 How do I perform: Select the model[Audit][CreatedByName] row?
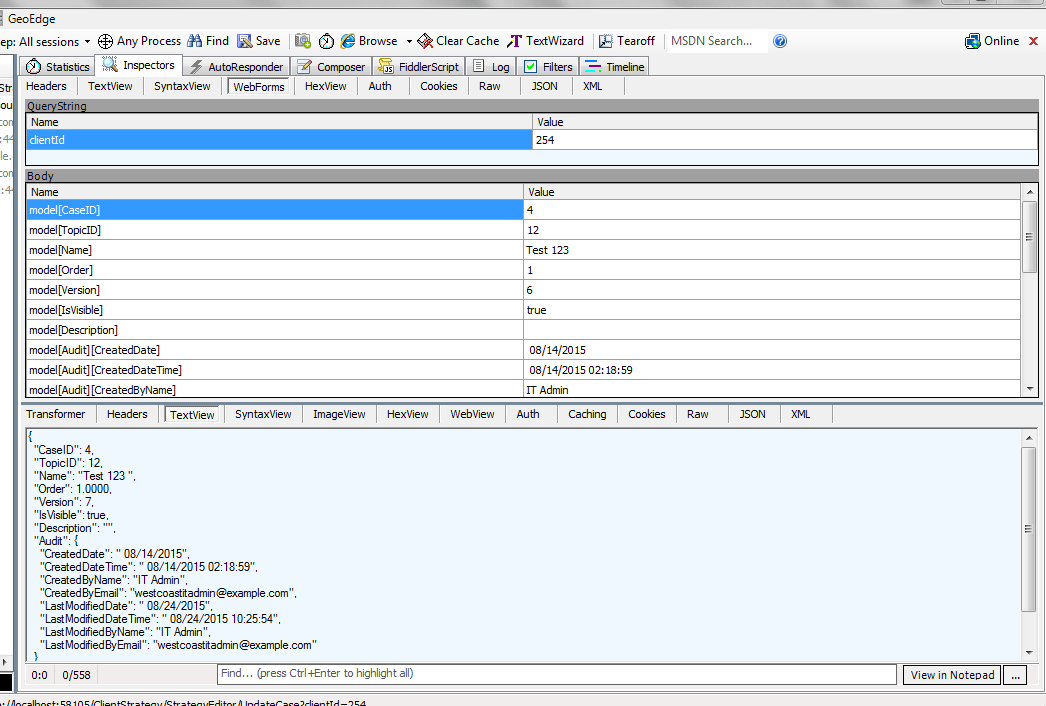pyautogui.click(x=524, y=390)
